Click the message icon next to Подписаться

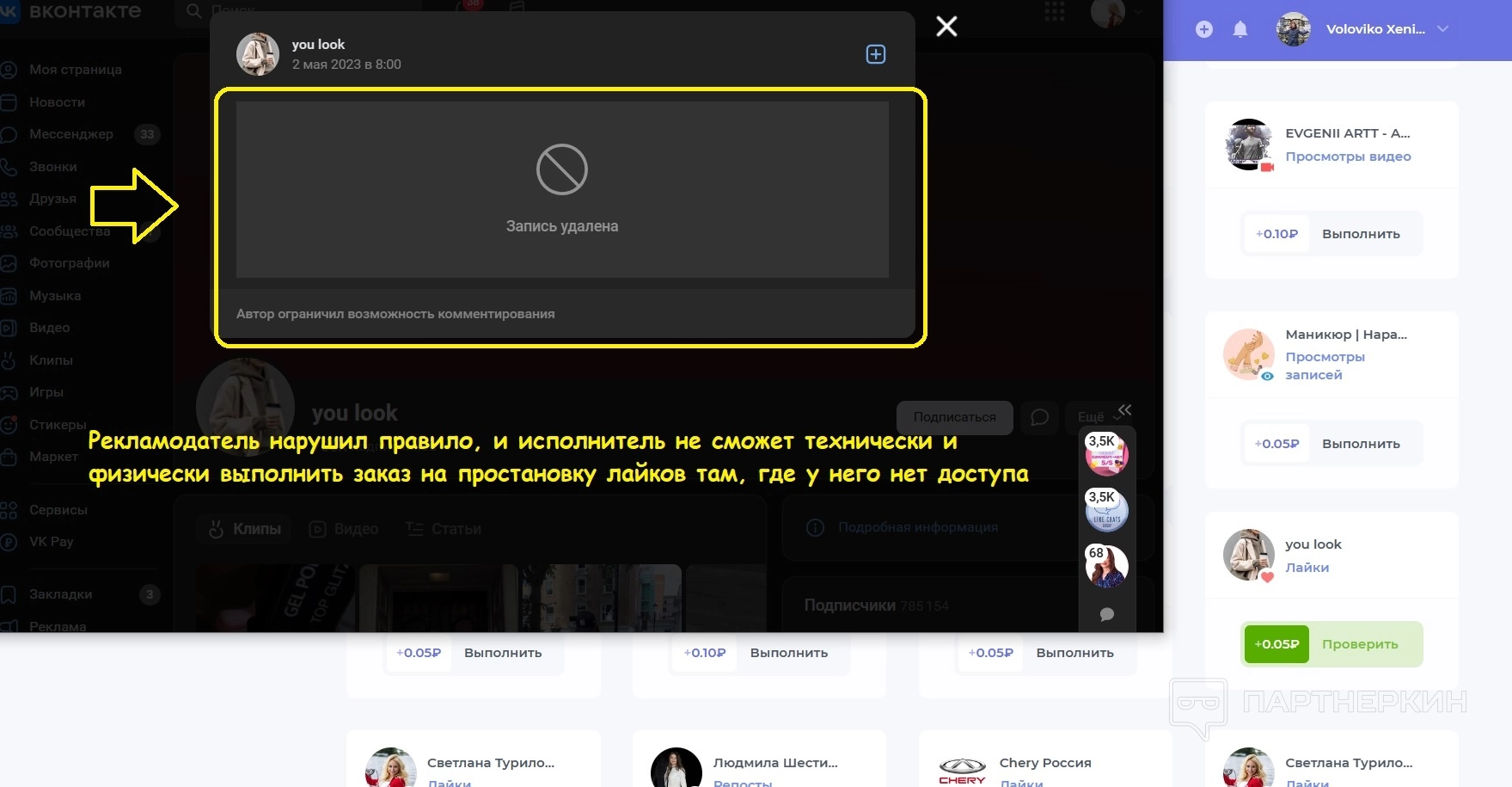tap(1039, 417)
